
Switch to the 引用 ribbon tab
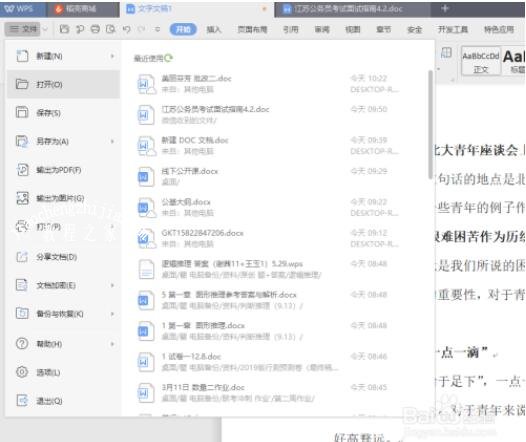point(291,30)
